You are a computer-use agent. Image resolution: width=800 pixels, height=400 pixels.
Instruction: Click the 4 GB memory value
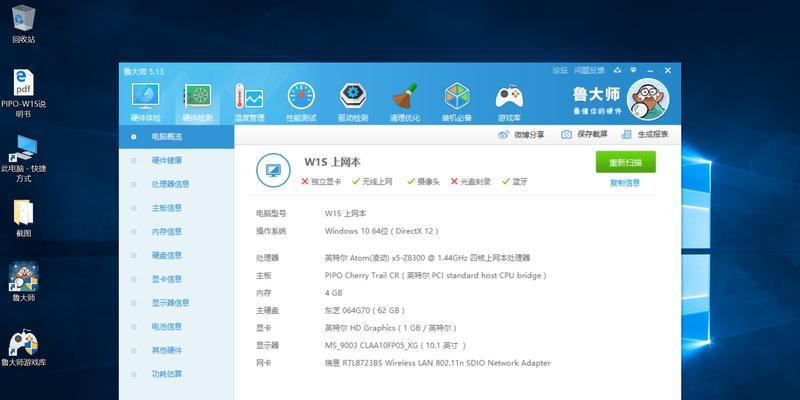click(334, 293)
